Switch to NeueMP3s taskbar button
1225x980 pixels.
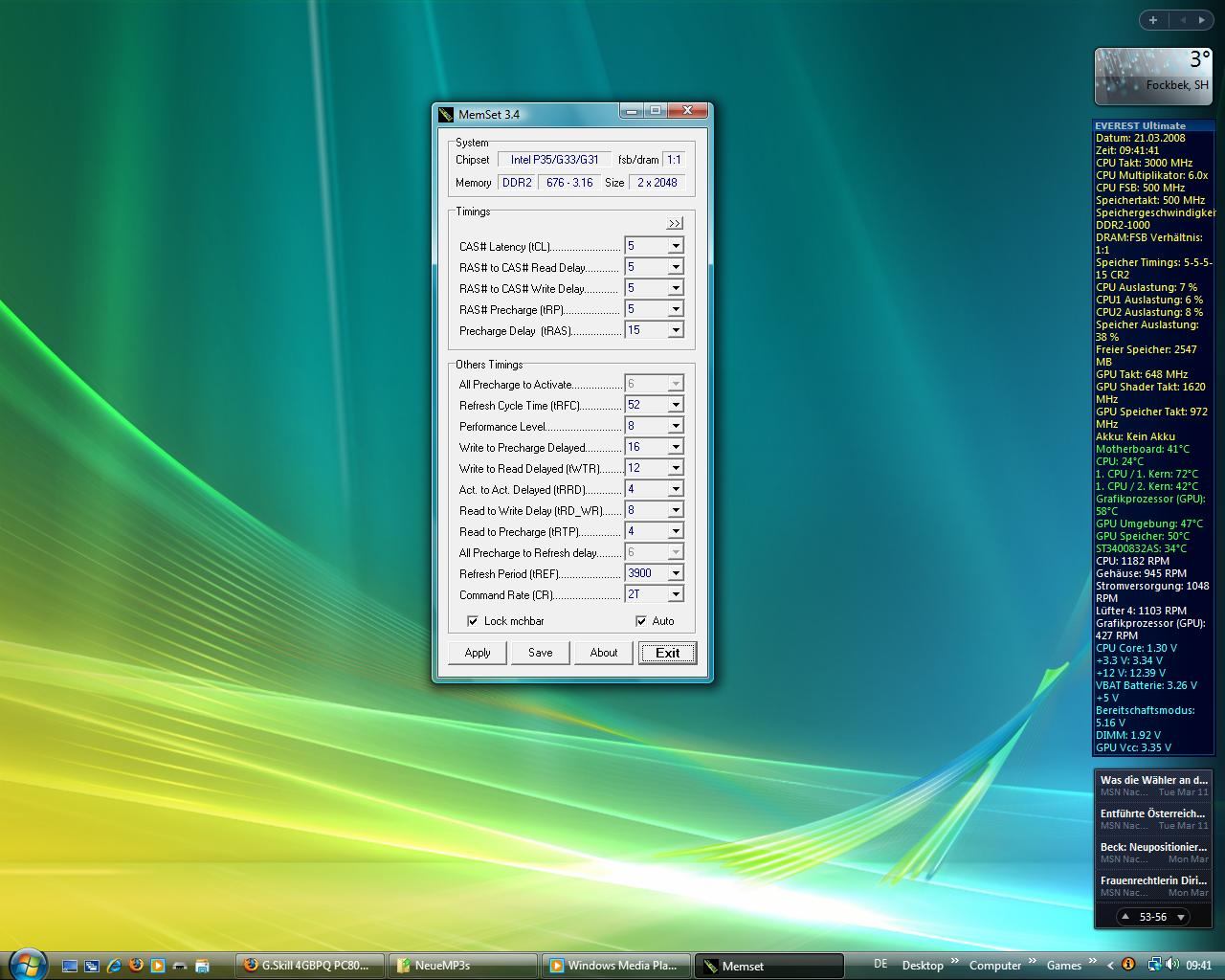click(x=464, y=966)
